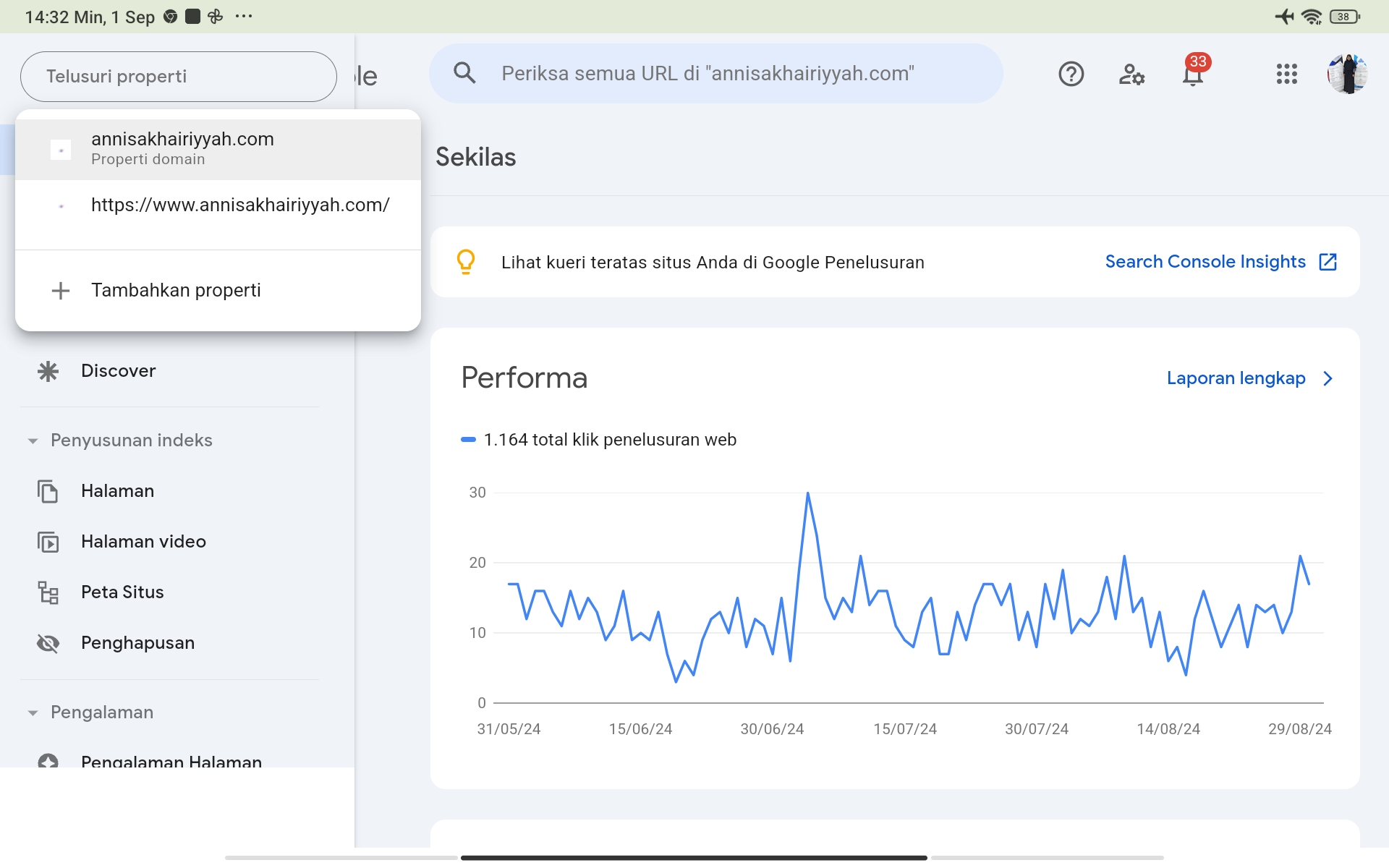Open the Google apps grid

[1286, 74]
